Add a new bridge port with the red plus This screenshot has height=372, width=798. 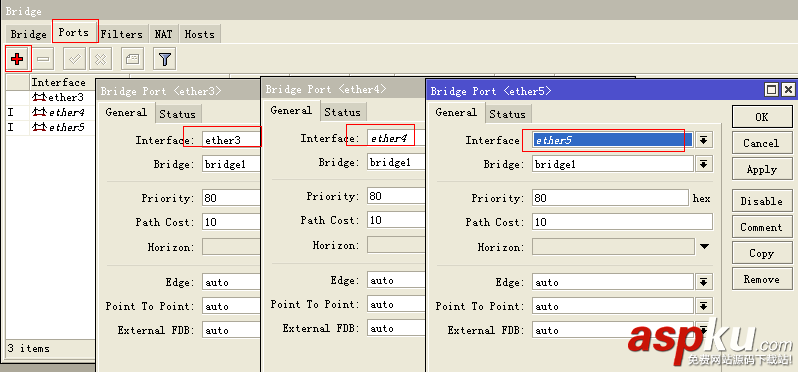(17, 59)
